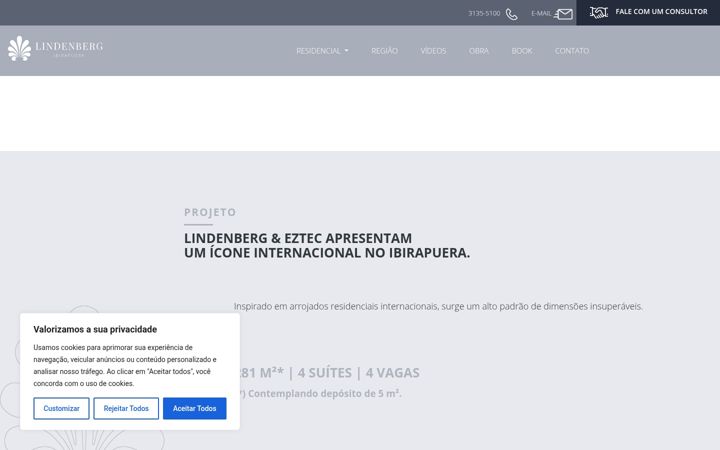Open the Book menu item
The height and width of the screenshot is (450, 720).
tap(522, 51)
